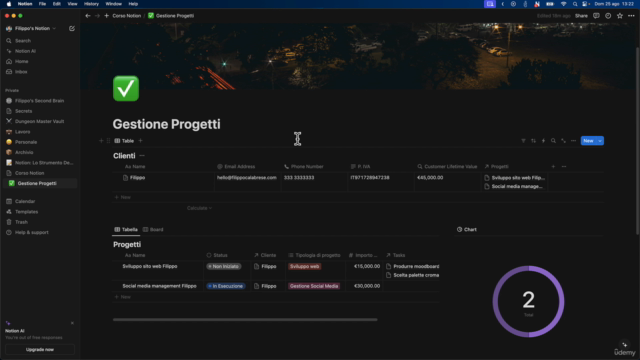The image size is (640, 360).
Task: Select the Table view tab of Clienti
Action: pos(124,141)
